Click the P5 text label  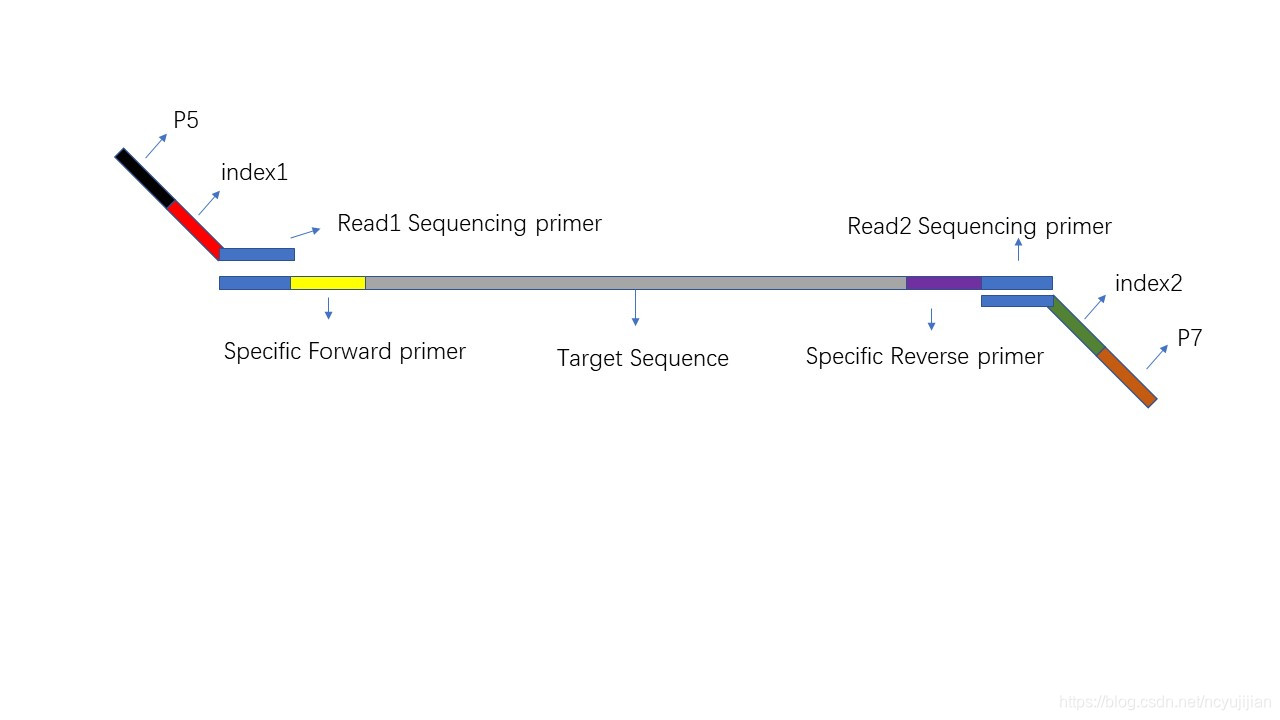(186, 120)
